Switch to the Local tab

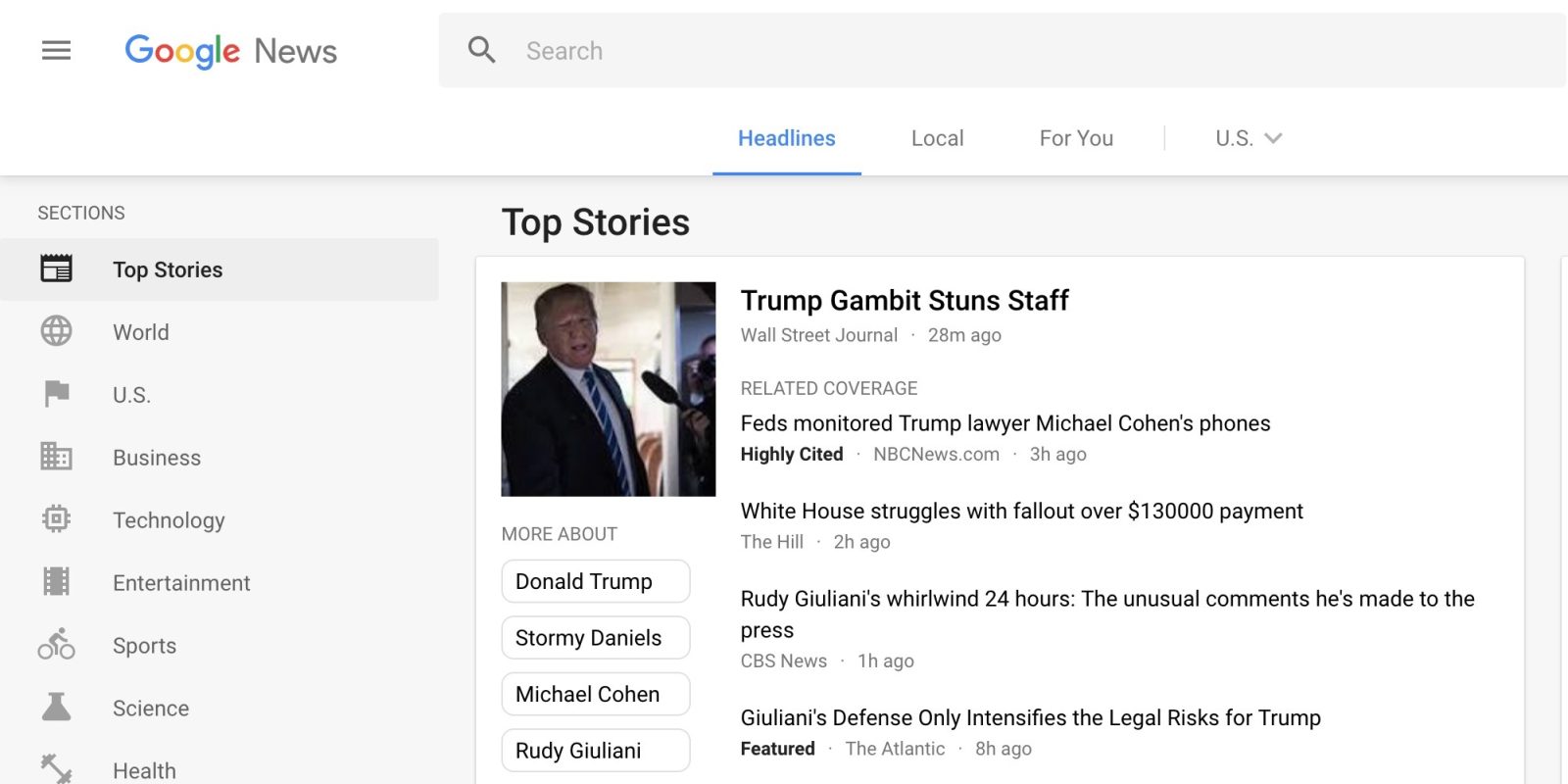937,138
